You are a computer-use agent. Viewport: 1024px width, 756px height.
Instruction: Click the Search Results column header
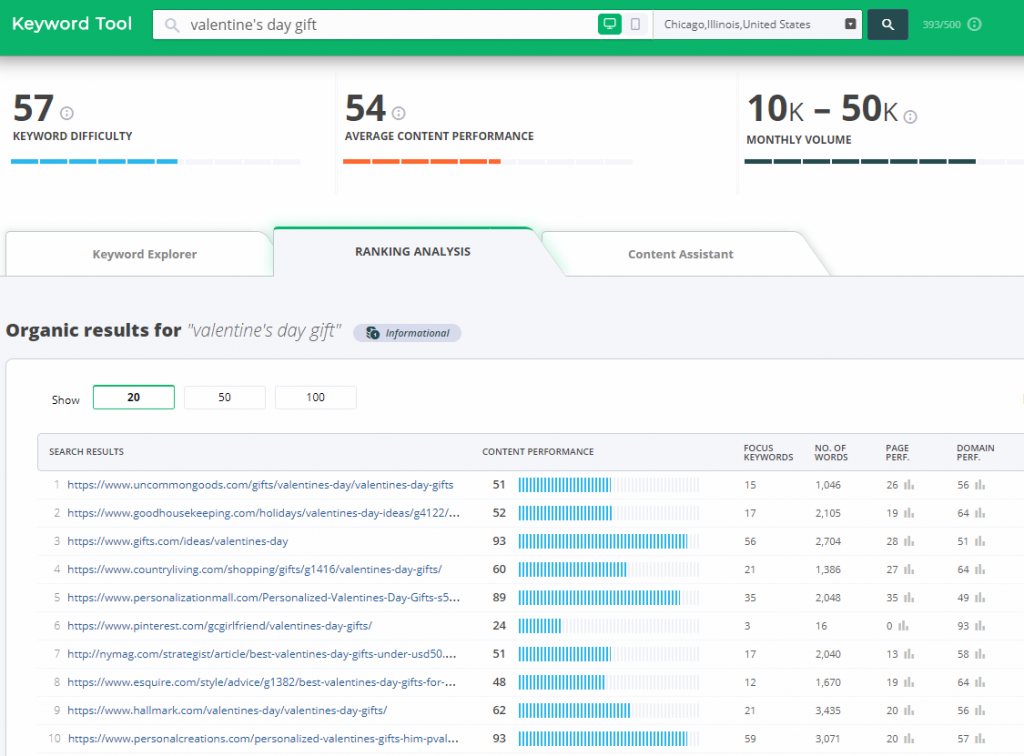coord(86,452)
